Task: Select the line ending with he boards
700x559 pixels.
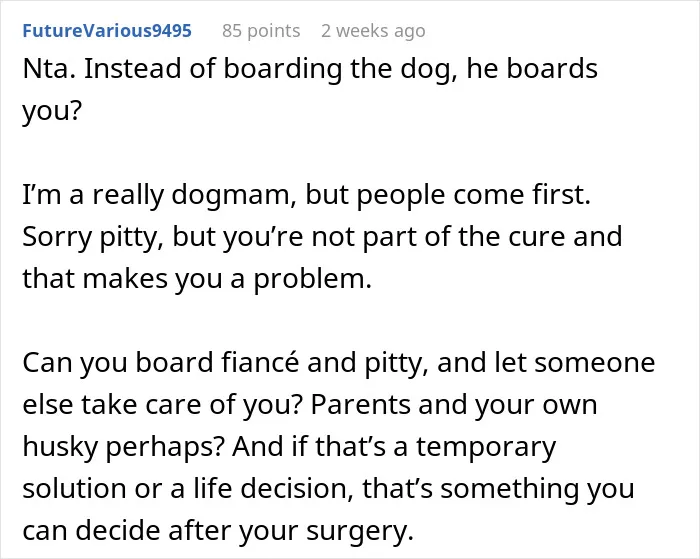Action: point(310,70)
